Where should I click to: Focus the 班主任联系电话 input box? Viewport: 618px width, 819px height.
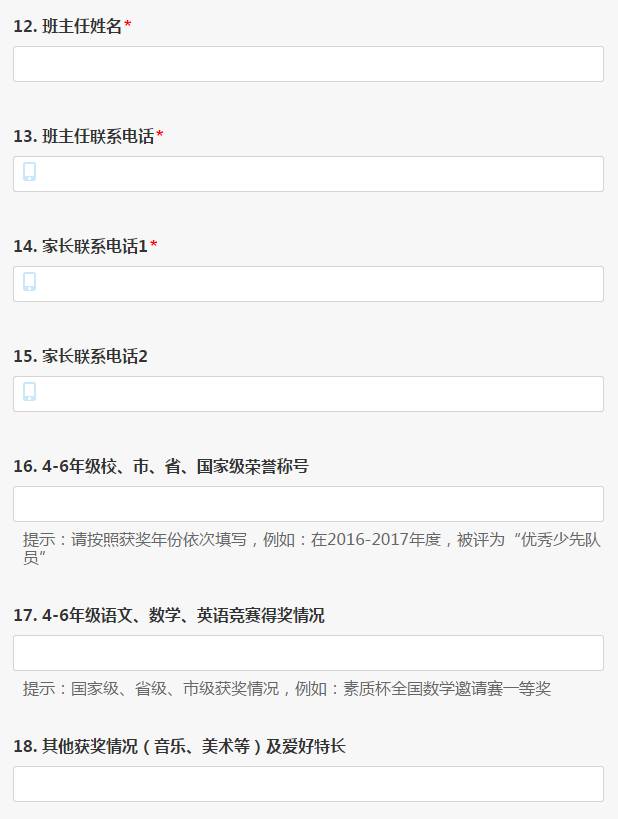320,174
